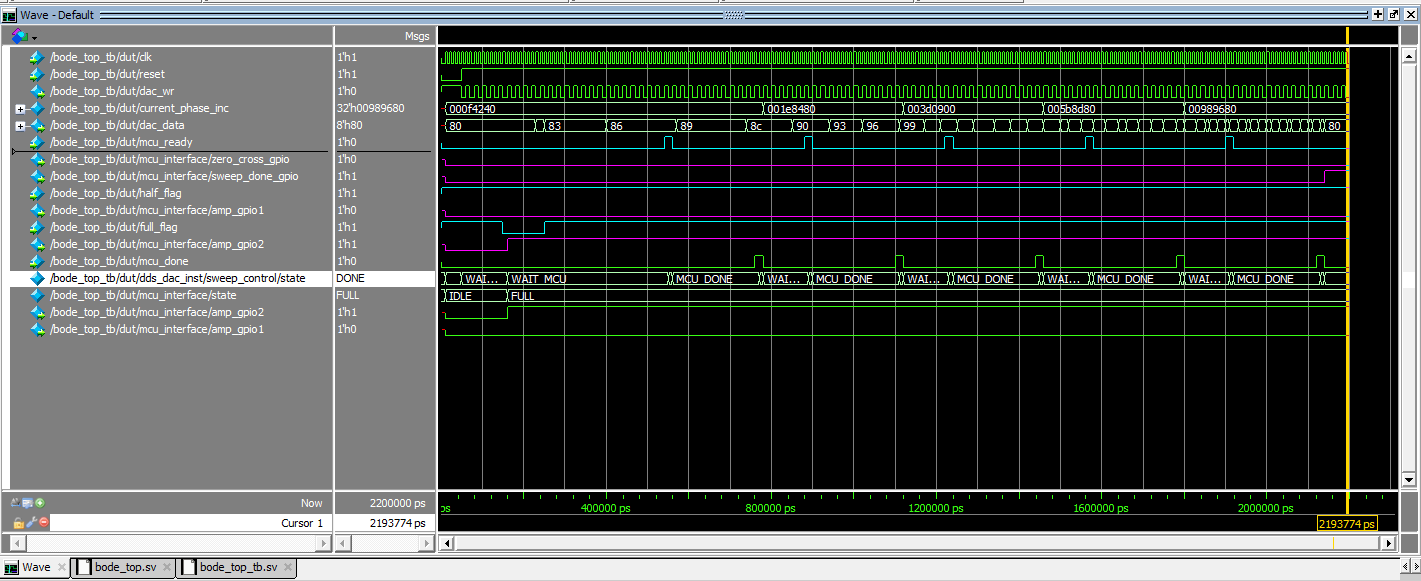
Task: Switch to the bode_top_tb.sv tab
Action: pyautogui.click(x=238, y=567)
